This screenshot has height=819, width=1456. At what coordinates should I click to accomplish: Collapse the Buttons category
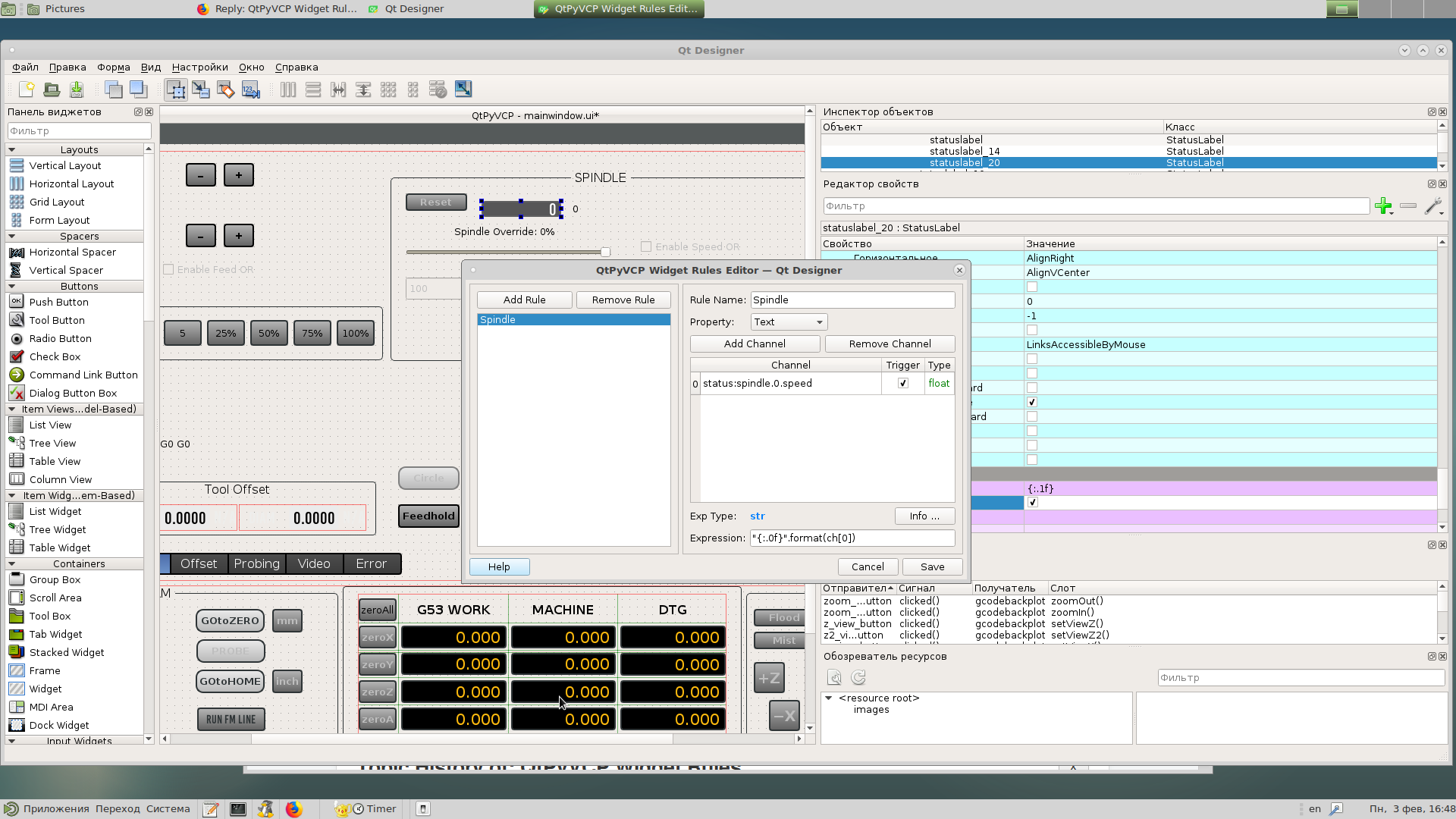tap(12, 287)
